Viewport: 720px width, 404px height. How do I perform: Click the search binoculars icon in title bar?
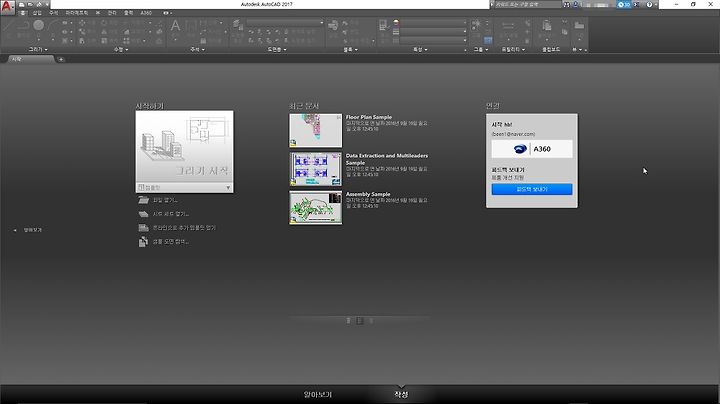(x=567, y=4)
